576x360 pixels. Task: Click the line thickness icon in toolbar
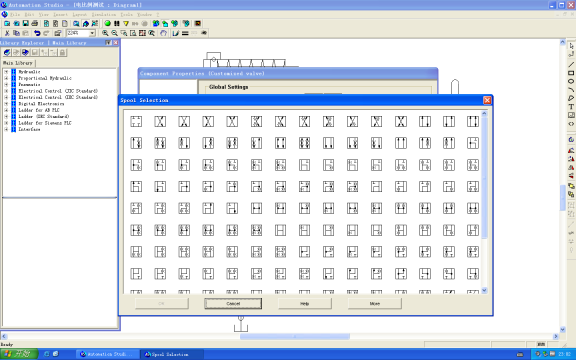tap(185, 33)
